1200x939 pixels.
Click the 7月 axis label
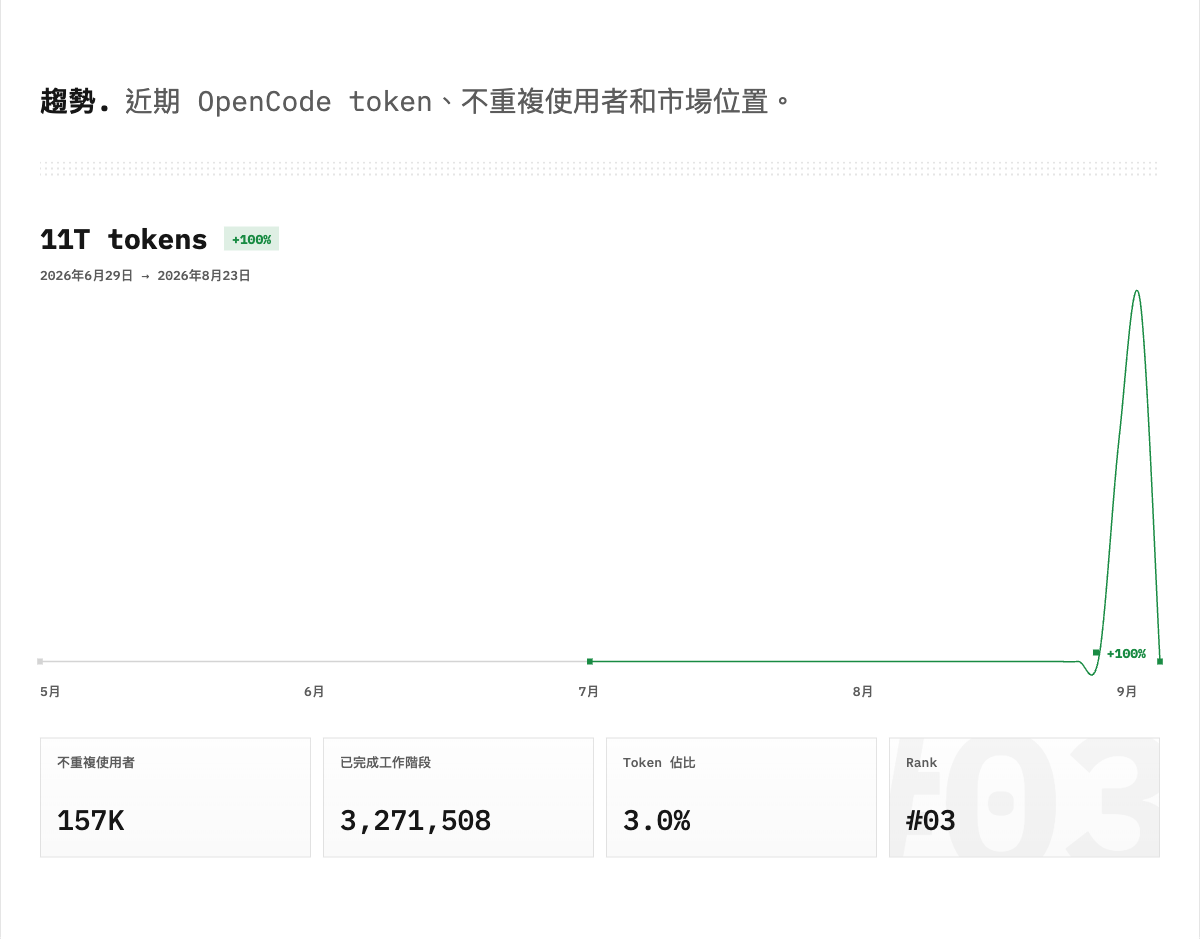coord(588,691)
